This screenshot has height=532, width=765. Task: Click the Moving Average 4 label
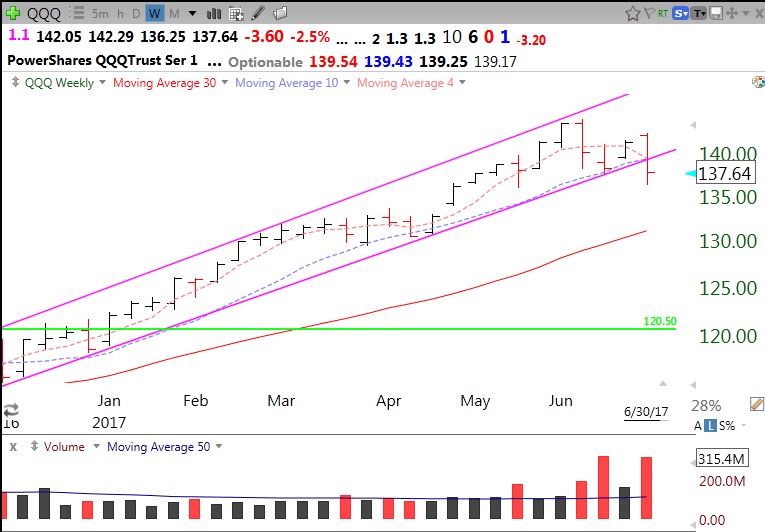[405, 82]
